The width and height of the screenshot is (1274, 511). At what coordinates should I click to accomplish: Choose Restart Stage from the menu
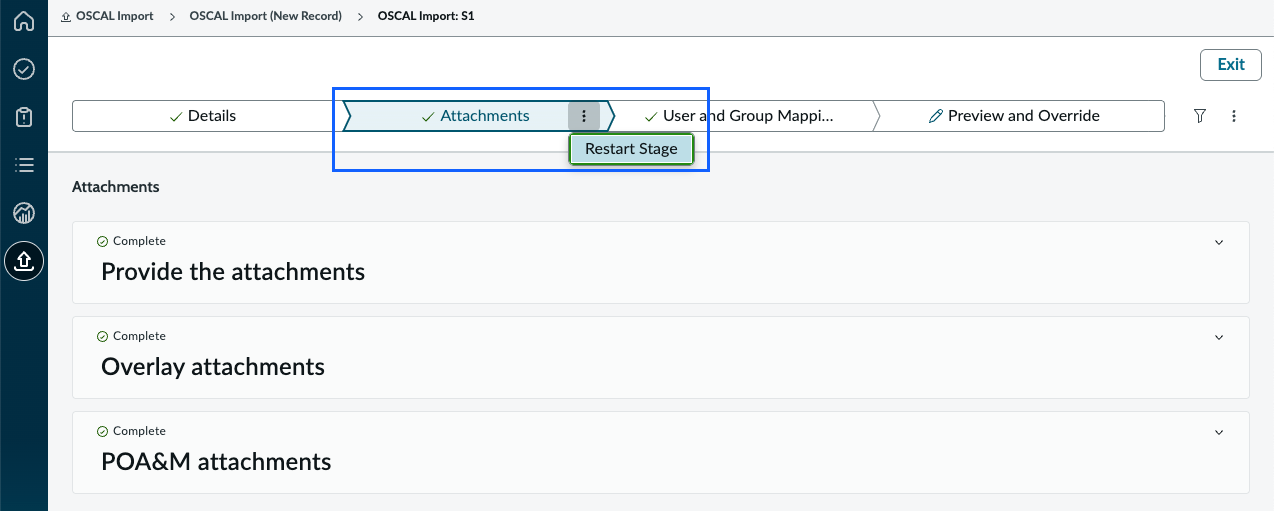tap(631, 149)
